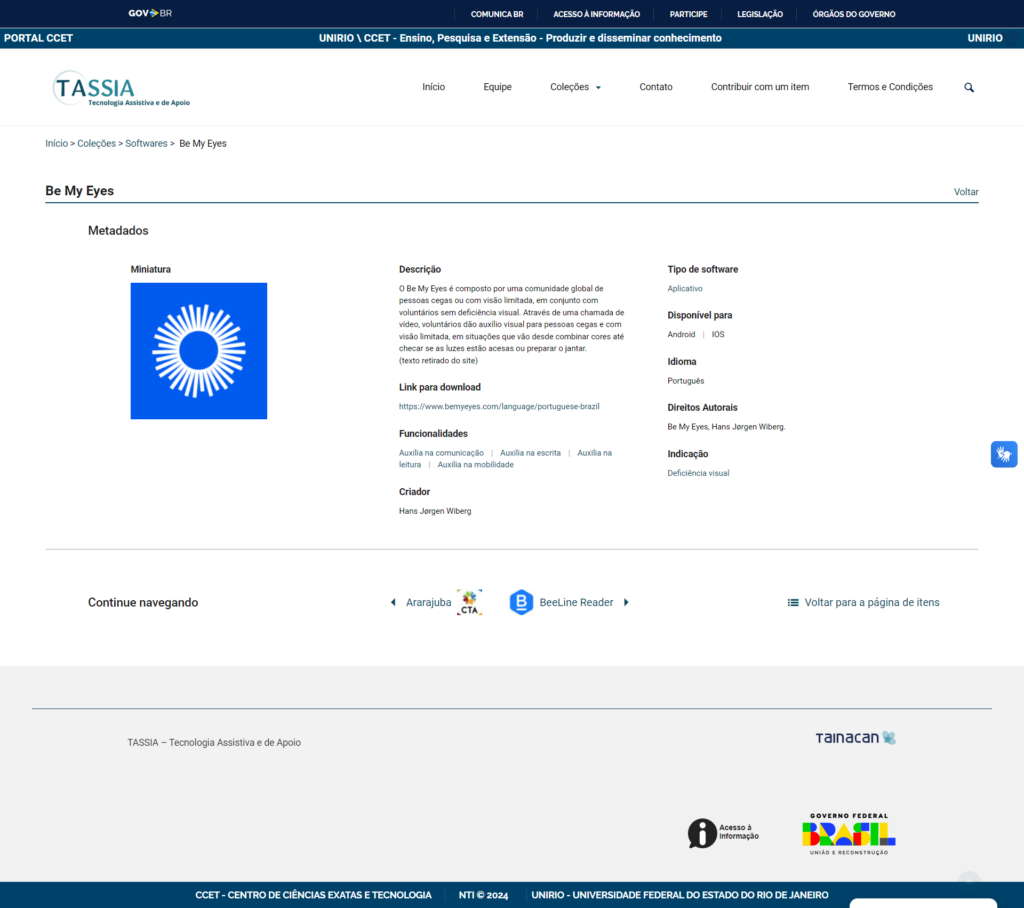1024x908 pixels.
Task: Click the BeeLine Reader hexagon icon
Action: [521, 603]
